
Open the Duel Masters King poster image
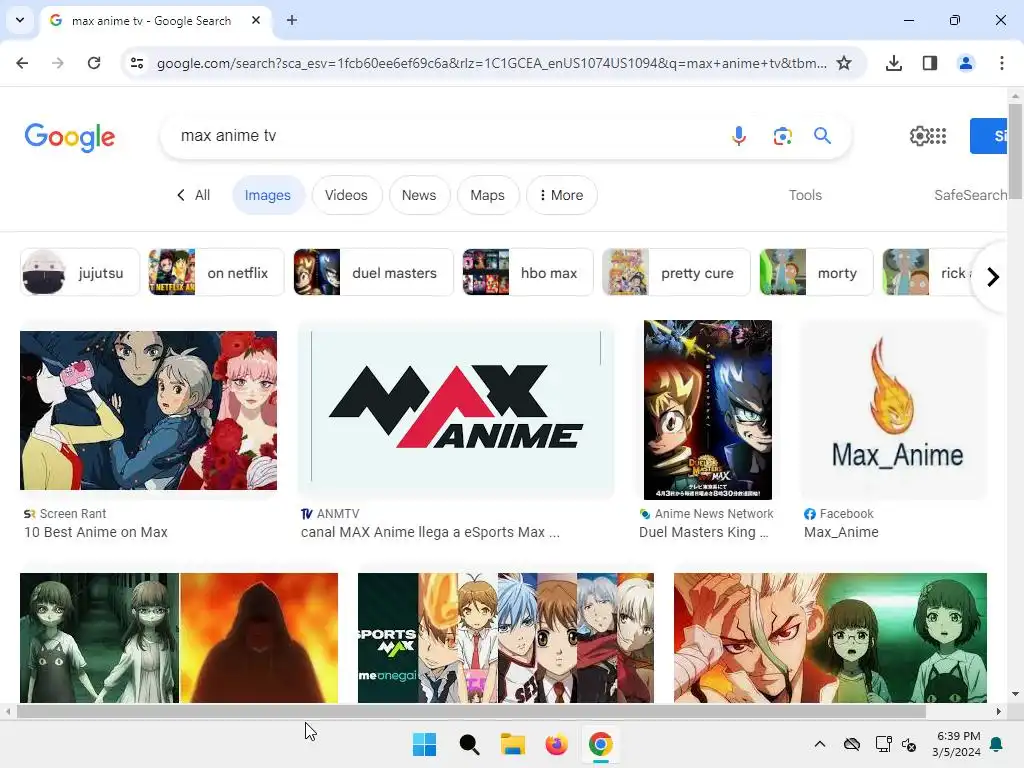tap(708, 410)
